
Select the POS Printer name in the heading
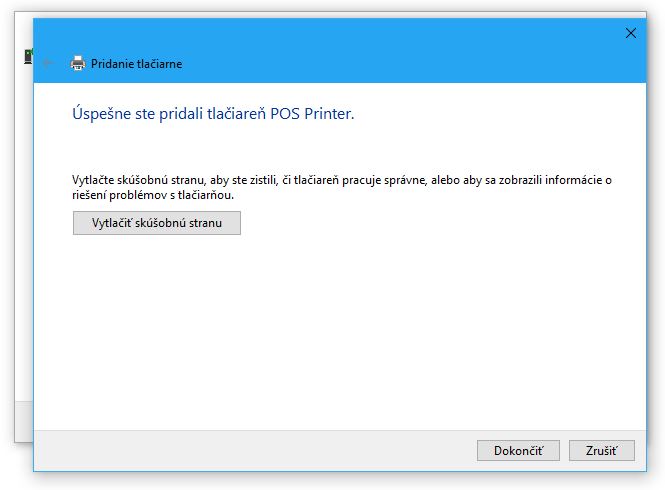(312, 114)
